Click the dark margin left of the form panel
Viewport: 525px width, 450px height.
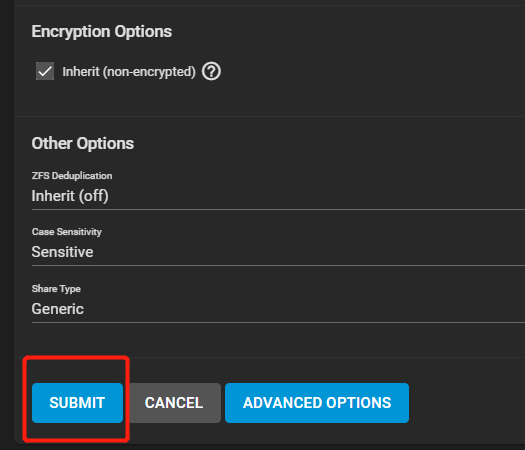click(7, 224)
